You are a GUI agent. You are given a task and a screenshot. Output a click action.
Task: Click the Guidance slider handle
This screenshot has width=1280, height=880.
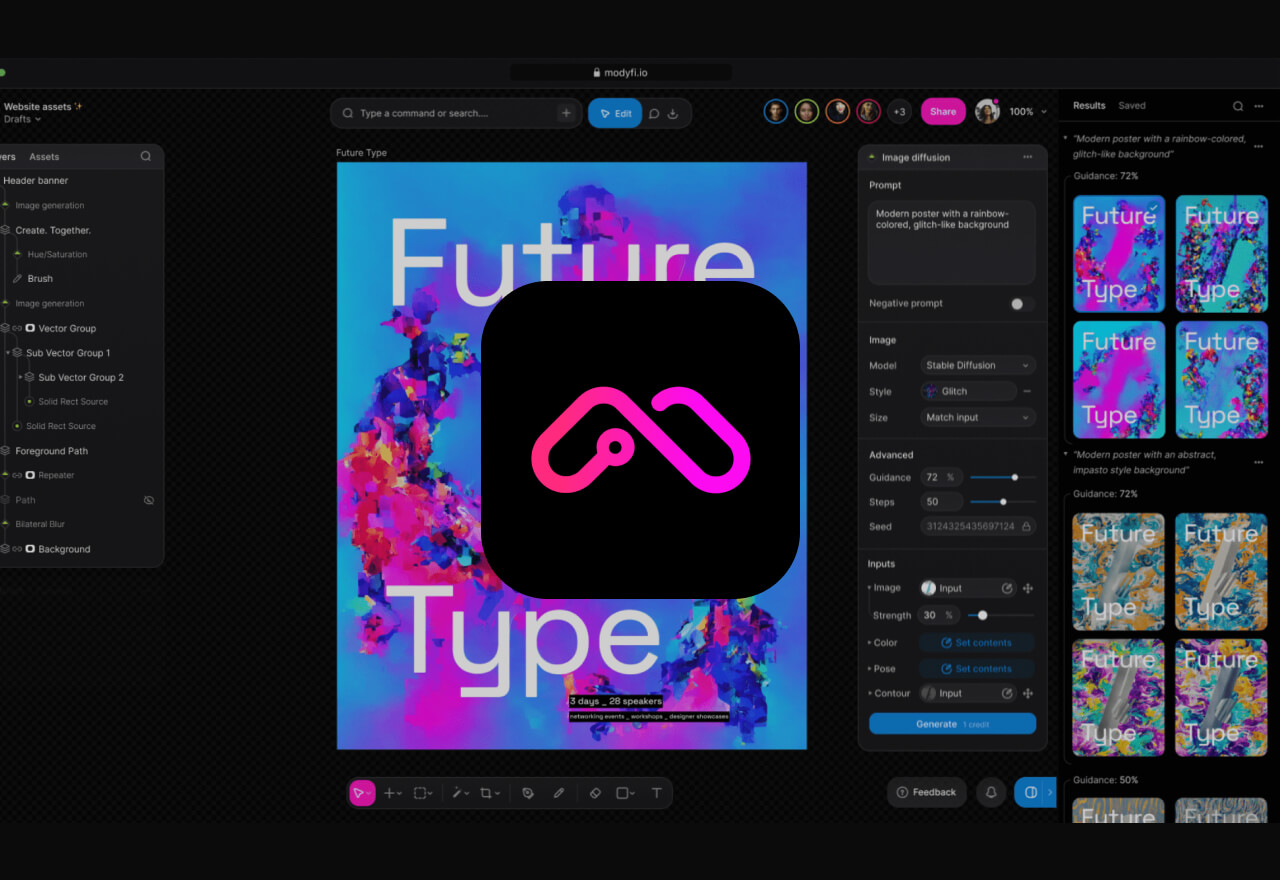pos(1015,477)
